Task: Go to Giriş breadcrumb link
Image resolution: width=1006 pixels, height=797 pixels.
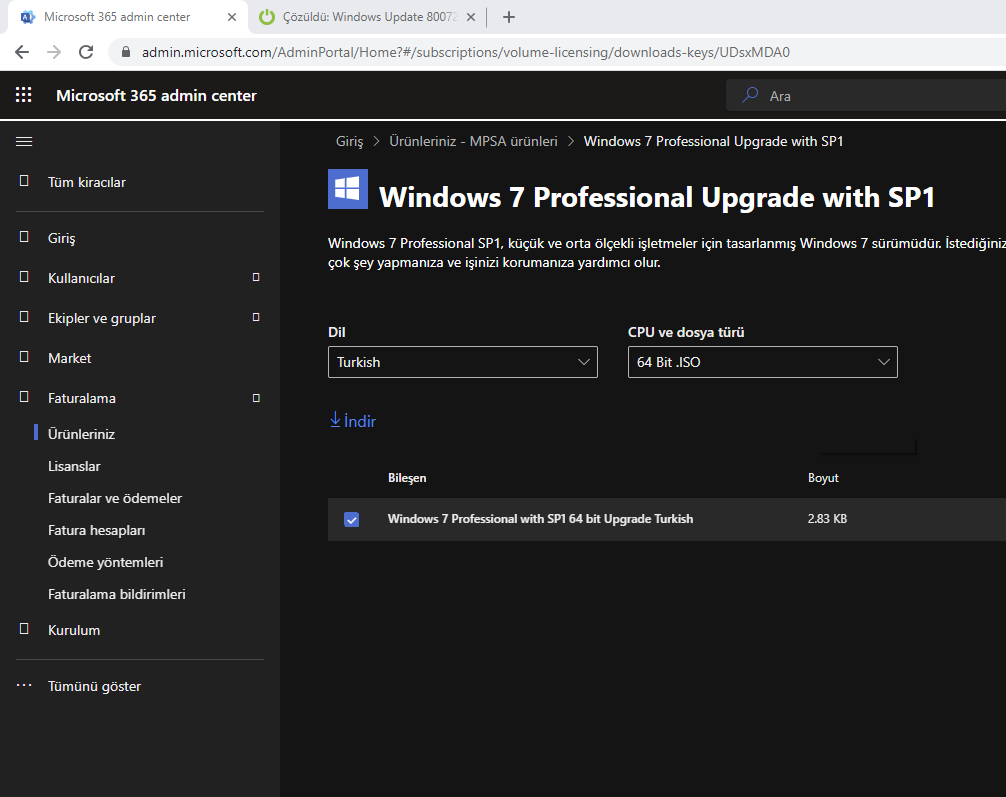Action: click(349, 141)
